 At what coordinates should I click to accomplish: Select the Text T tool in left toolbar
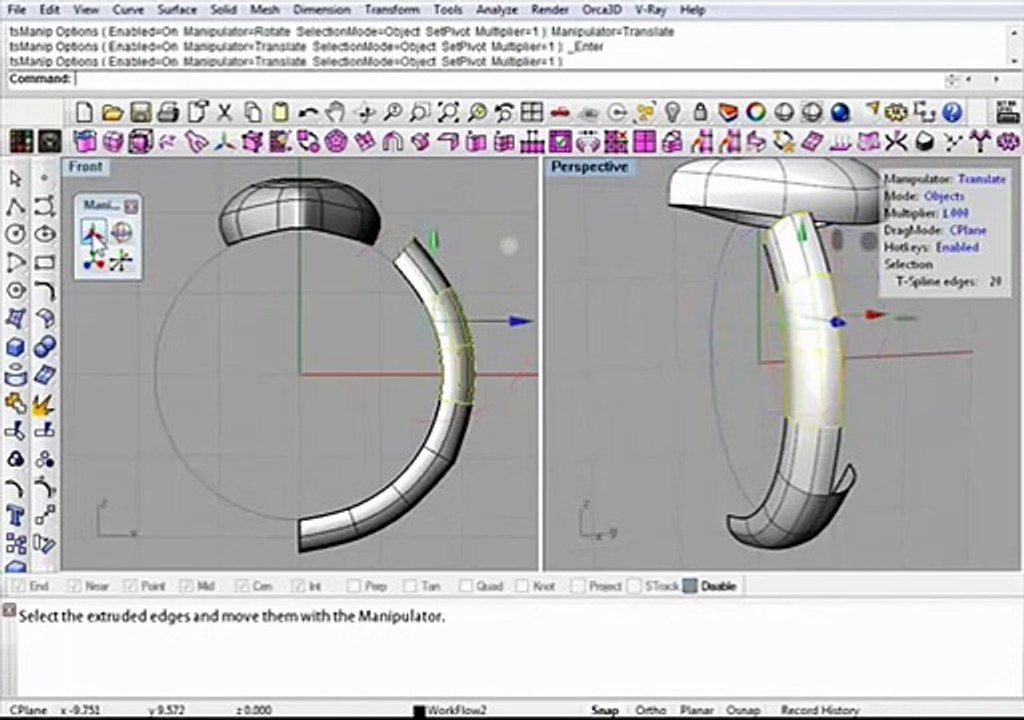click(x=16, y=516)
